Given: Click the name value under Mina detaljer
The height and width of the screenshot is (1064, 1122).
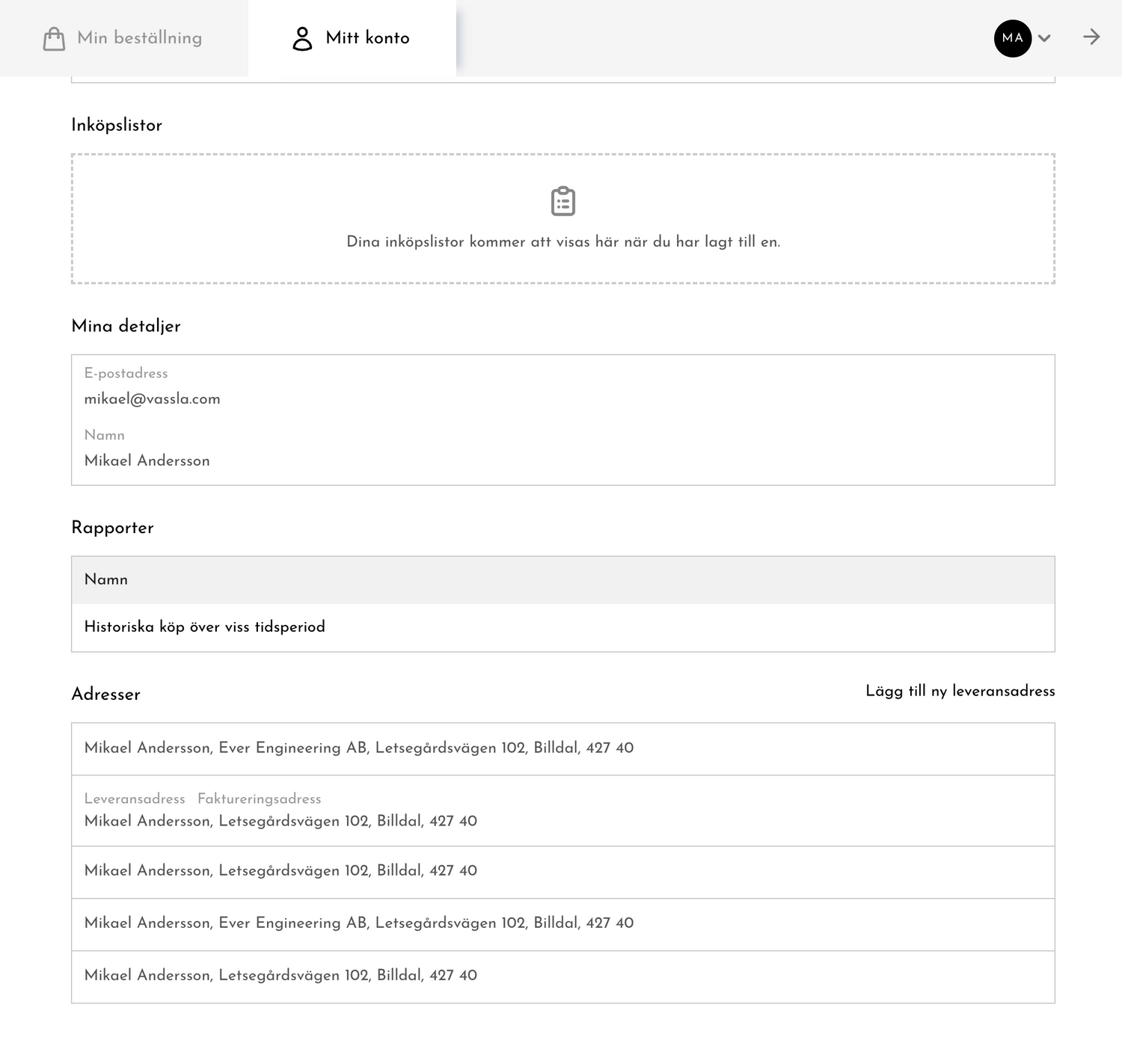Looking at the screenshot, I should point(147,461).
